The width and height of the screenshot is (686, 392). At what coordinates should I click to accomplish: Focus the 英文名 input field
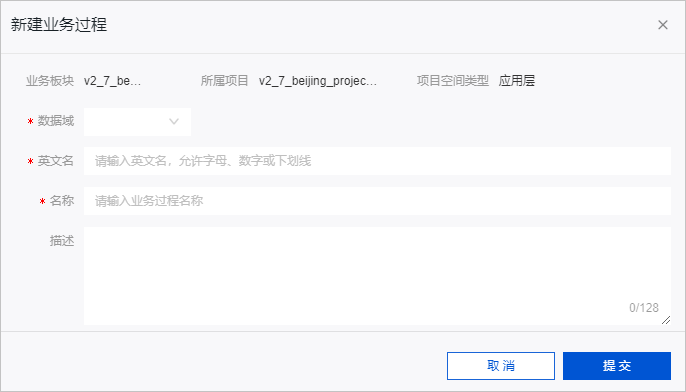click(x=377, y=161)
